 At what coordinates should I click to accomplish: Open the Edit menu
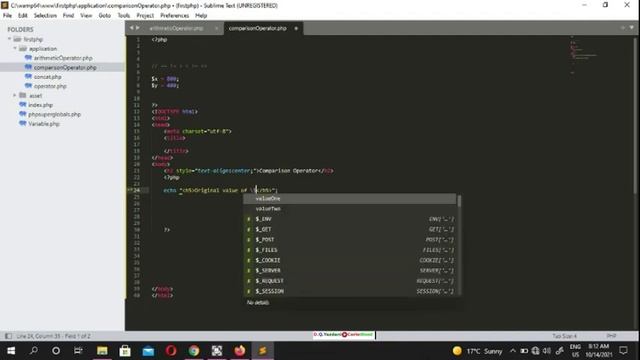tap(22, 16)
